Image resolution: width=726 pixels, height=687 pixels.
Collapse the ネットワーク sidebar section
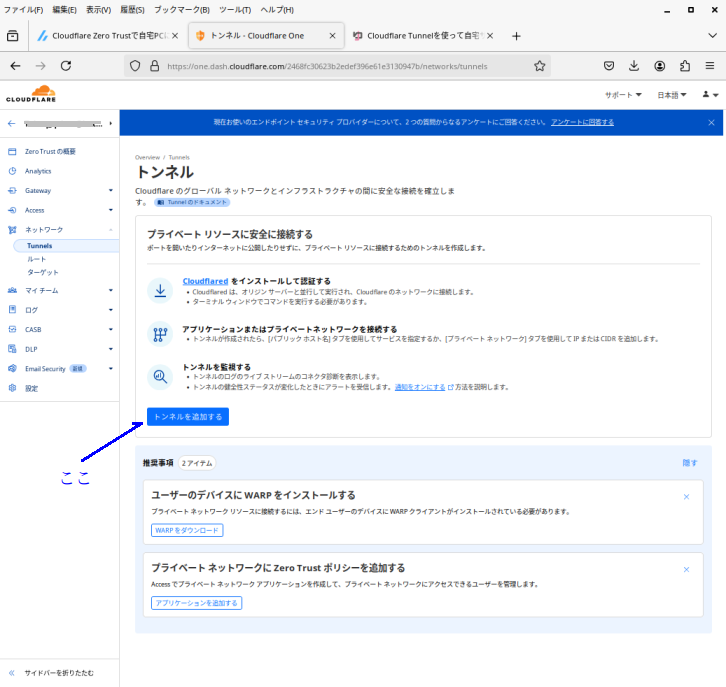click(111, 230)
